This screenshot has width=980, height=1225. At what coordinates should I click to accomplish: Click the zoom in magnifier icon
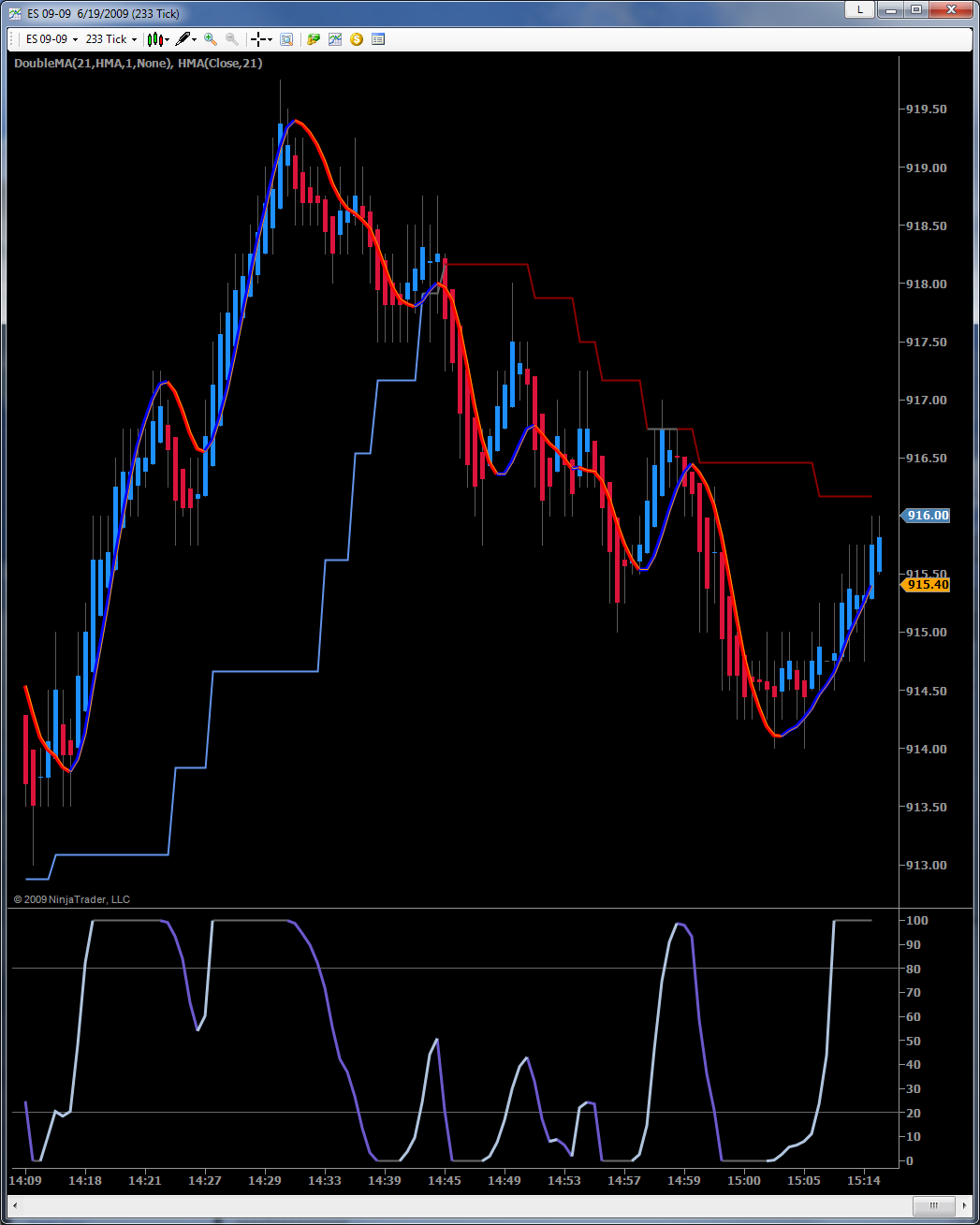(211, 39)
